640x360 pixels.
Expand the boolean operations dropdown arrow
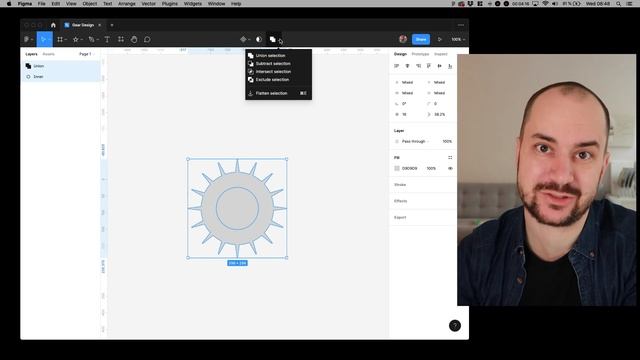(280, 40)
